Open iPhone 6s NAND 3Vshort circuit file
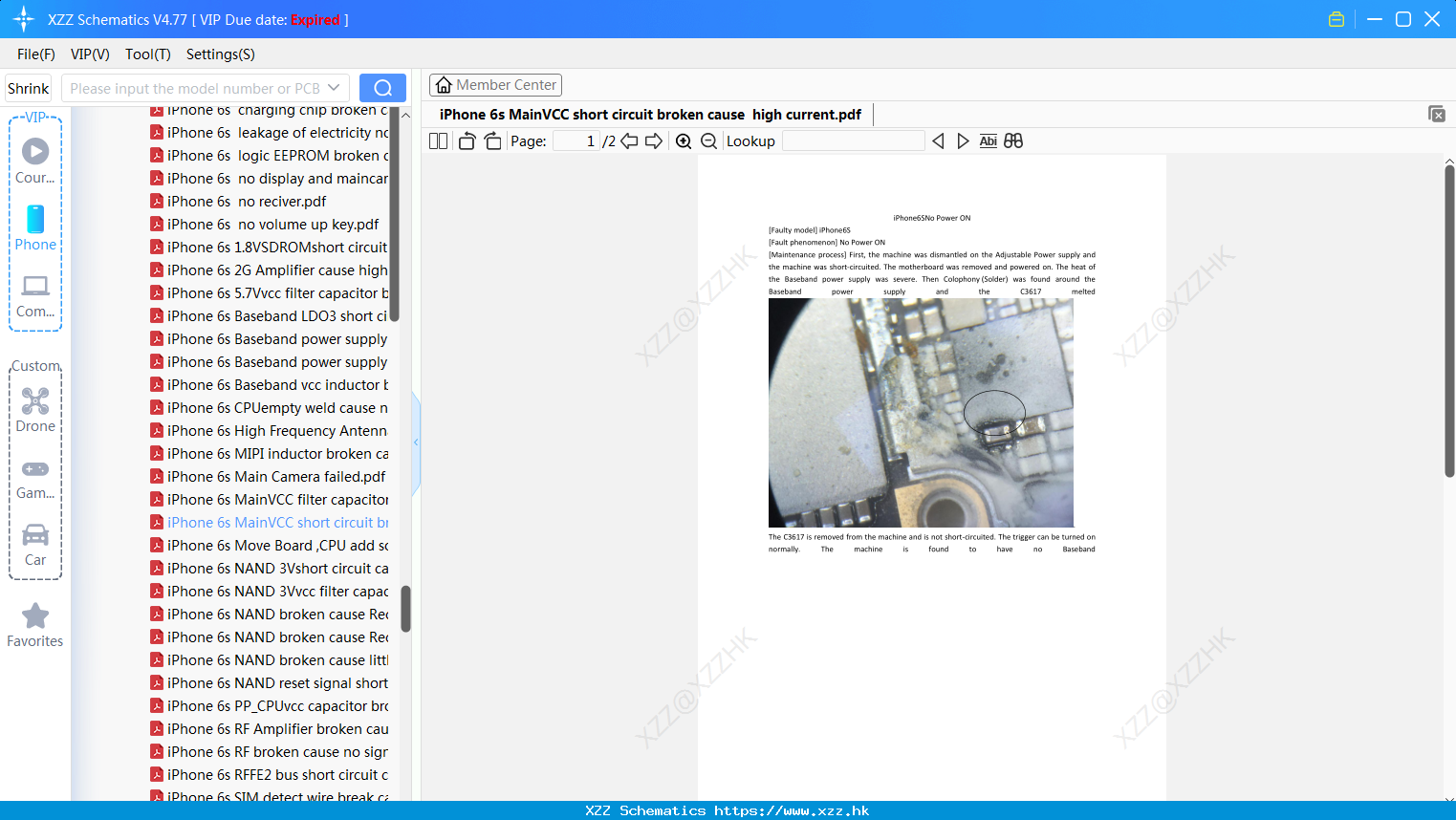 [270, 569]
